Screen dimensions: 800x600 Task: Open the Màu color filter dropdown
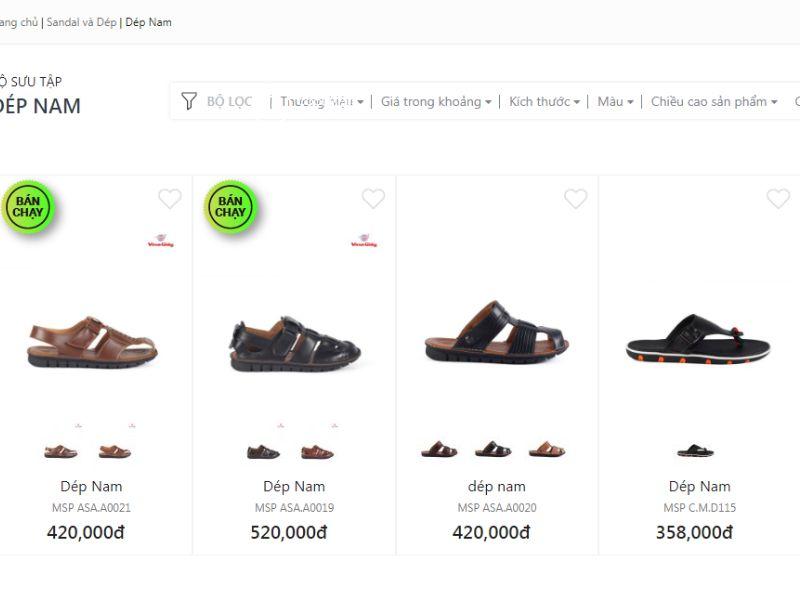pyautogui.click(x=615, y=101)
